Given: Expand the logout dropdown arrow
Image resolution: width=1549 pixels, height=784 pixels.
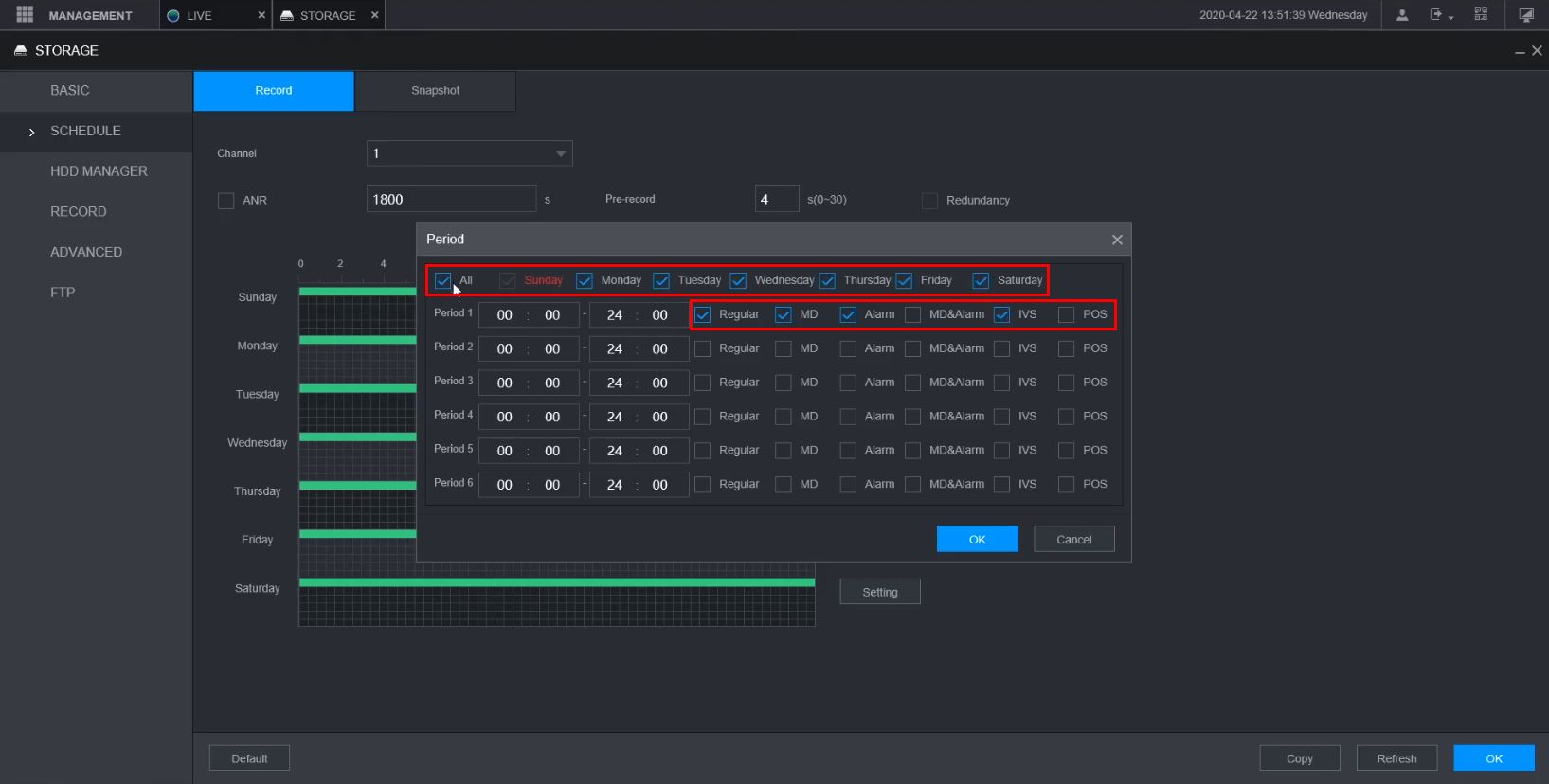Looking at the screenshot, I should pos(1450,18).
